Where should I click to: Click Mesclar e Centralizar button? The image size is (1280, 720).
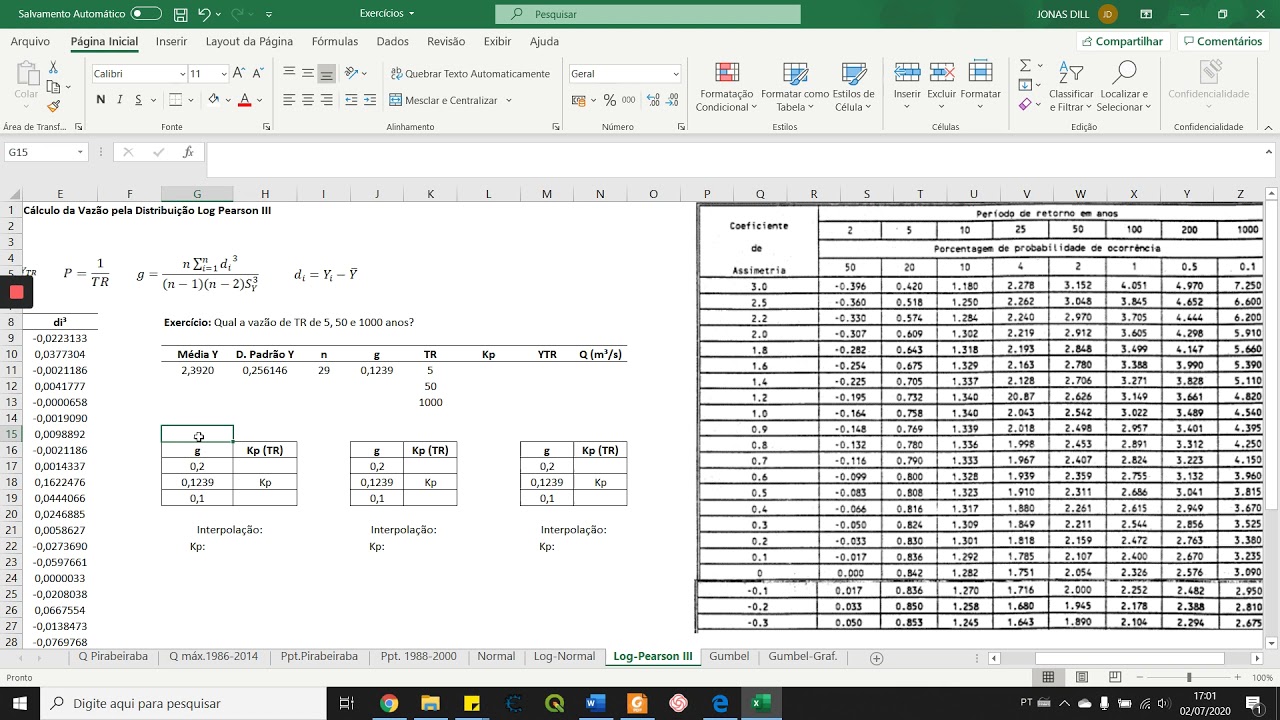pyautogui.click(x=443, y=100)
